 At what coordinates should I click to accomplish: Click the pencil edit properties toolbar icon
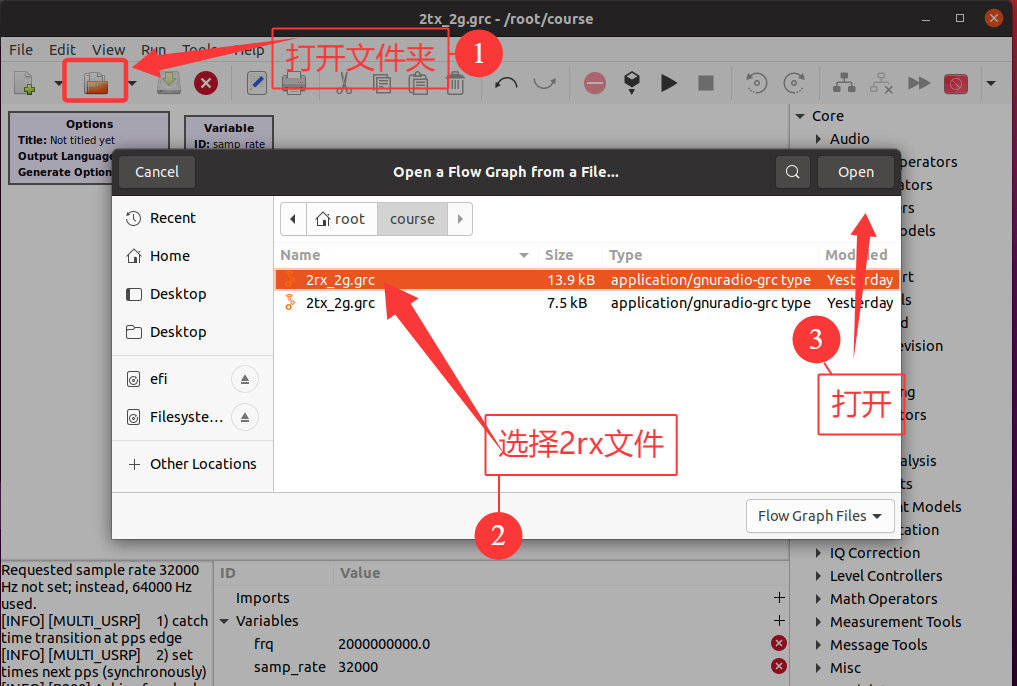(257, 83)
